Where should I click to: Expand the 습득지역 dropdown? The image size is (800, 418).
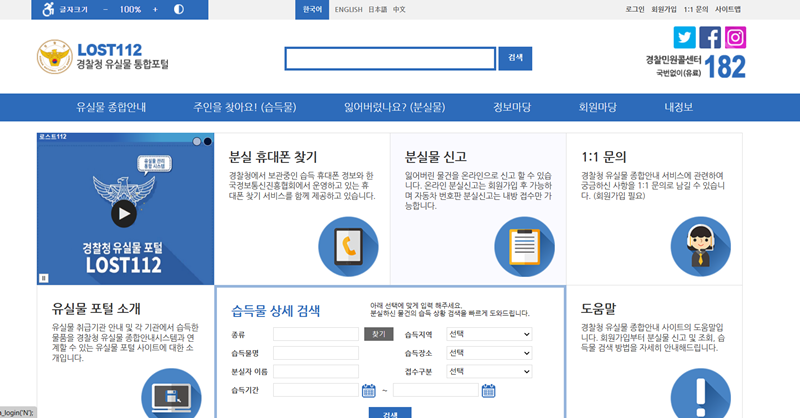[x=489, y=334]
